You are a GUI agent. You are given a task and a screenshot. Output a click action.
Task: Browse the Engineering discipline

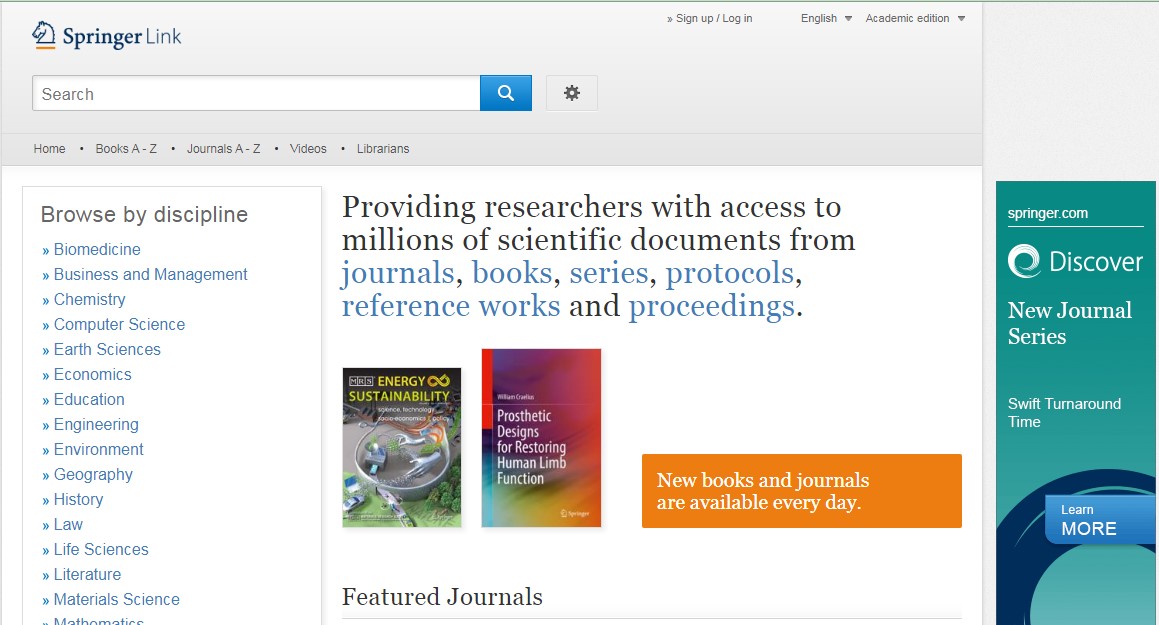point(96,425)
